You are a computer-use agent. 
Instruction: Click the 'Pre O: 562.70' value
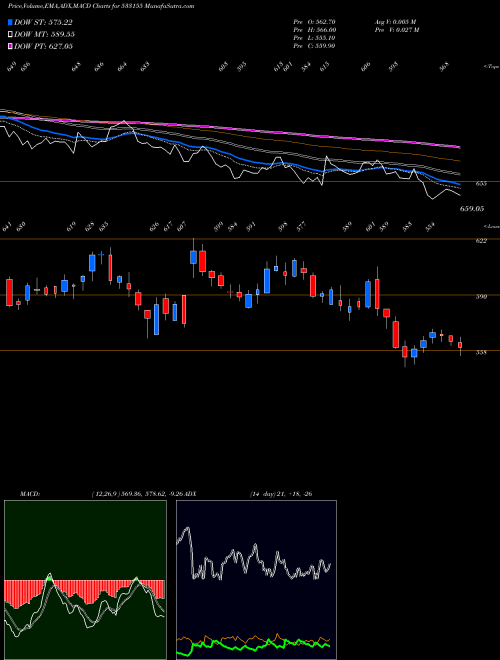314,22
